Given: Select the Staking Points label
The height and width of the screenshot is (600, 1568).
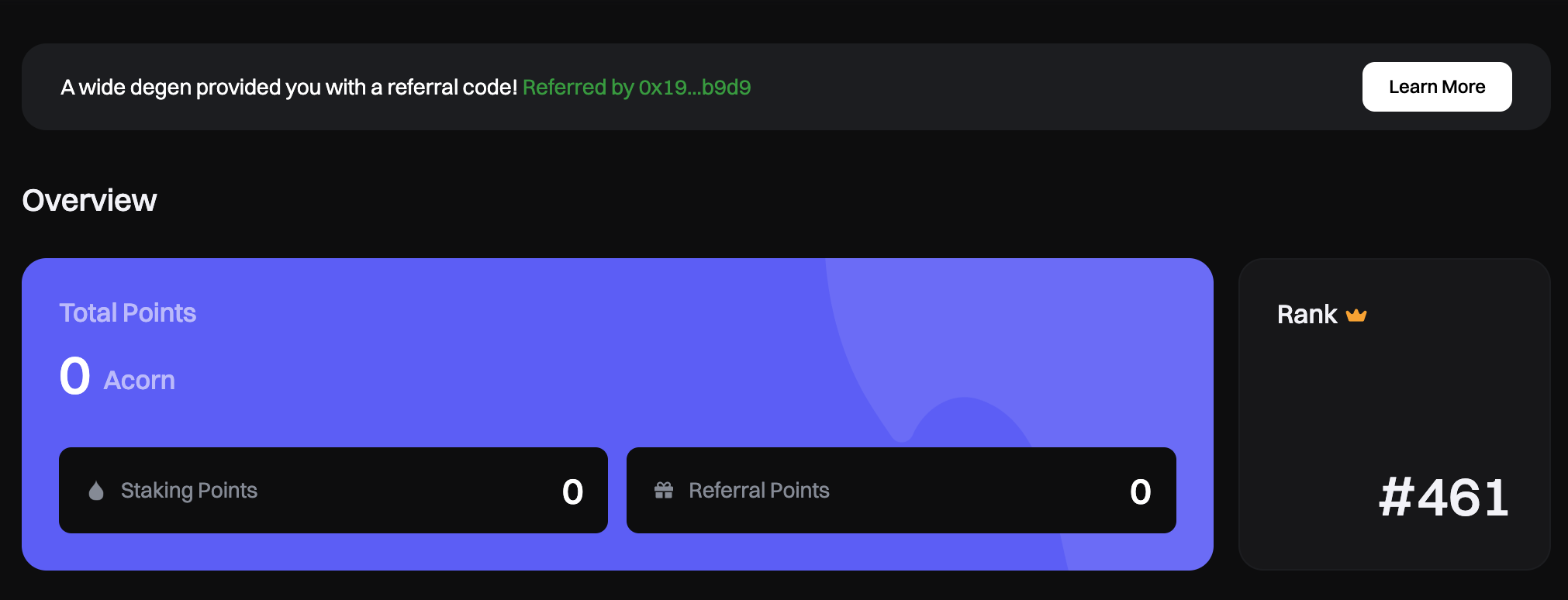Looking at the screenshot, I should point(188,491).
